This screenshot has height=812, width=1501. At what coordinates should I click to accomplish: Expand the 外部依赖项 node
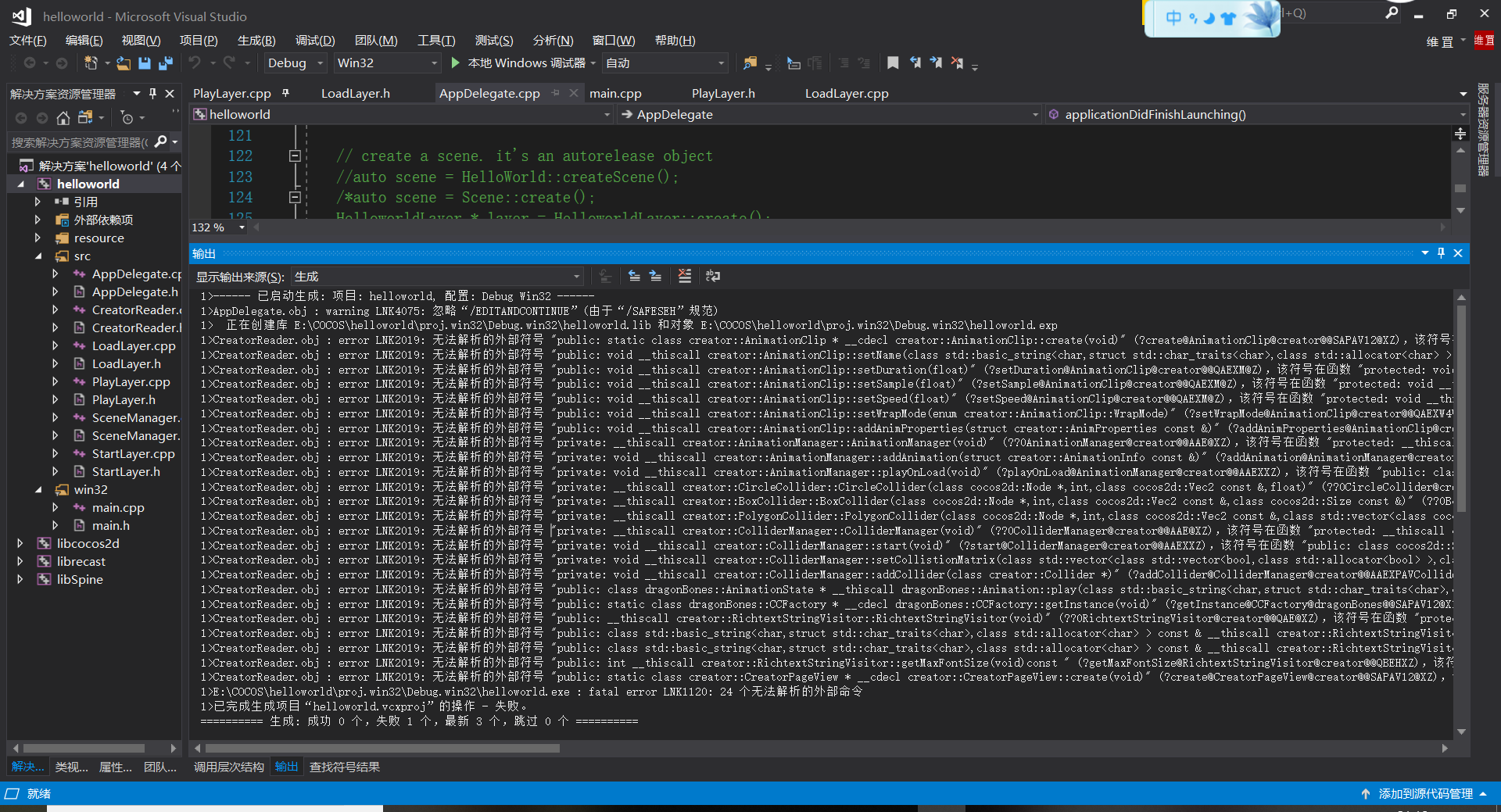[x=38, y=220]
